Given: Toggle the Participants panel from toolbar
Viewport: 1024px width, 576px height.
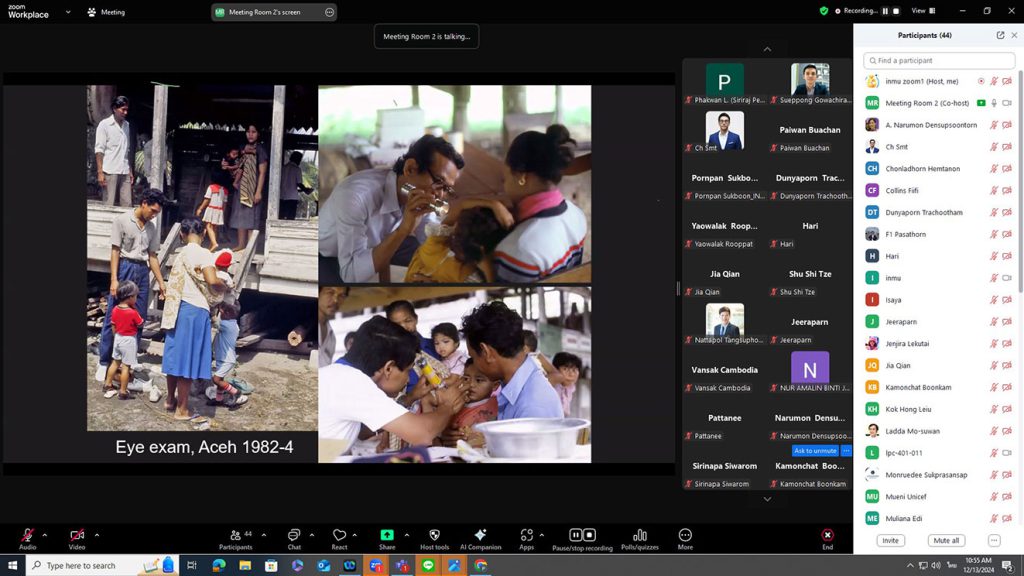Looking at the screenshot, I should (236, 535).
